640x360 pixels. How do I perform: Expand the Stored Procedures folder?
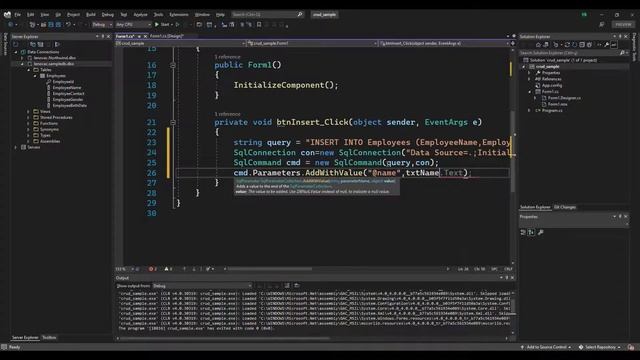pyautogui.click(x=29, y=118)
